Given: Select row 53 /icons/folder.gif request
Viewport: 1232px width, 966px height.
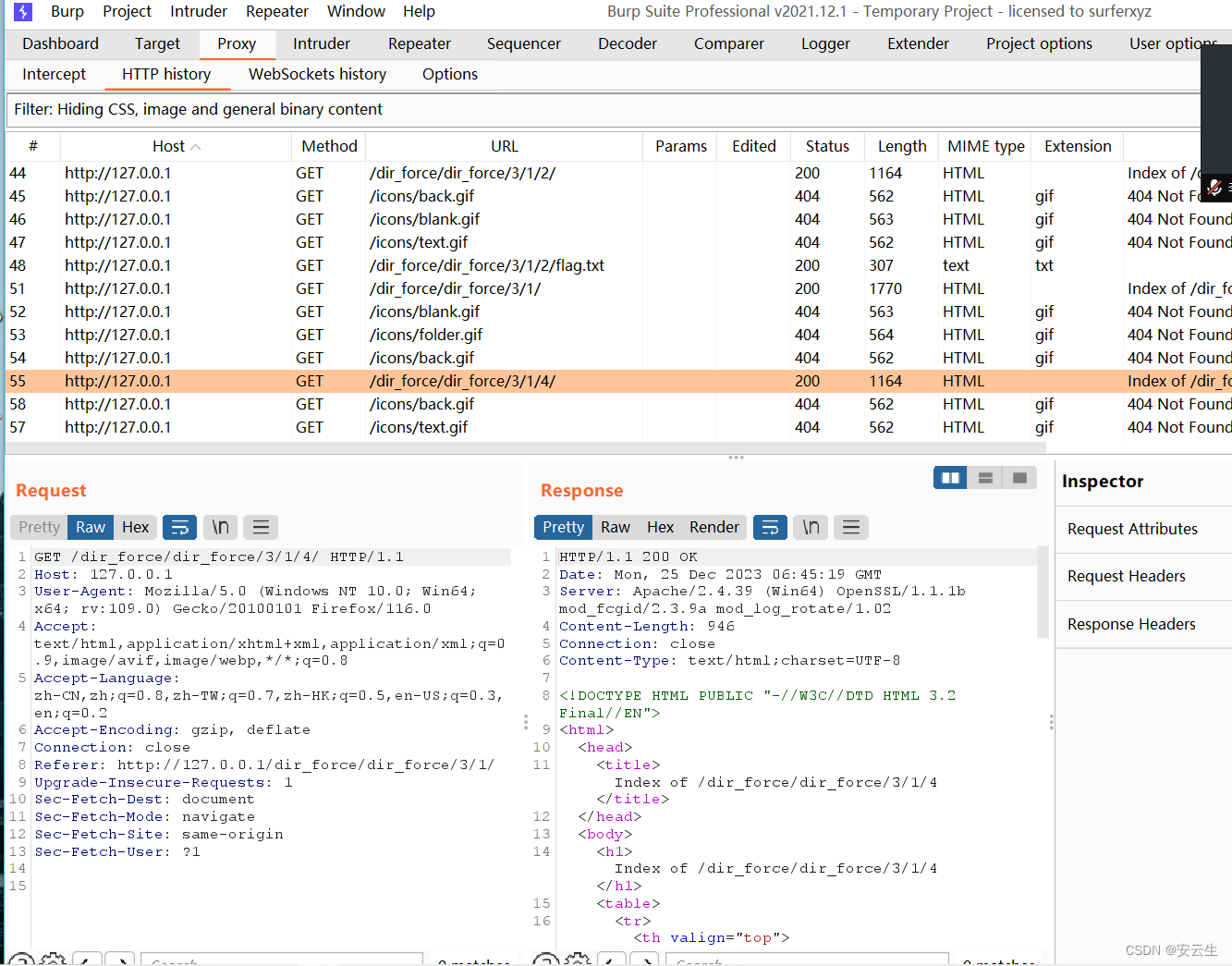Looking at the screenshot, I should point(617,335).
